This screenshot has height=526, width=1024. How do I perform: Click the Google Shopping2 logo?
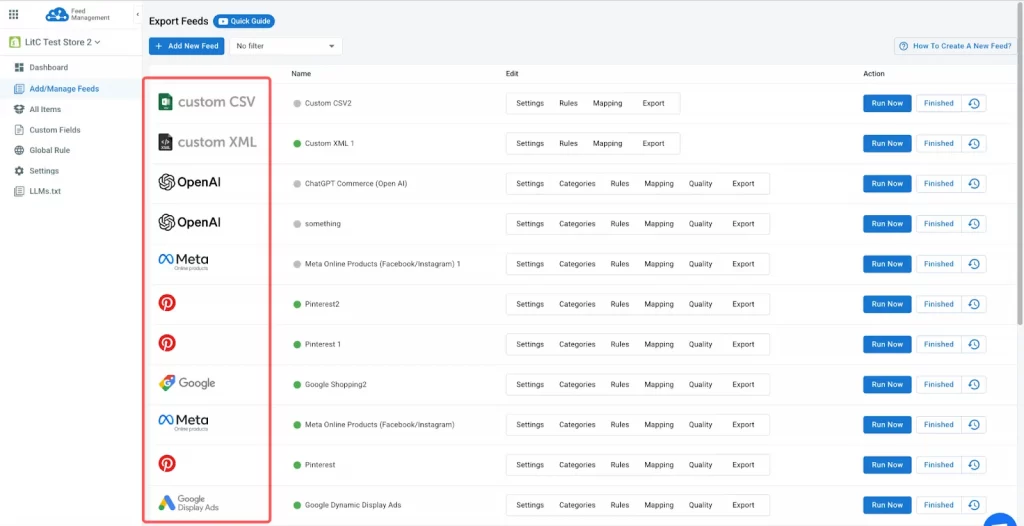click(x=187, y=383)
